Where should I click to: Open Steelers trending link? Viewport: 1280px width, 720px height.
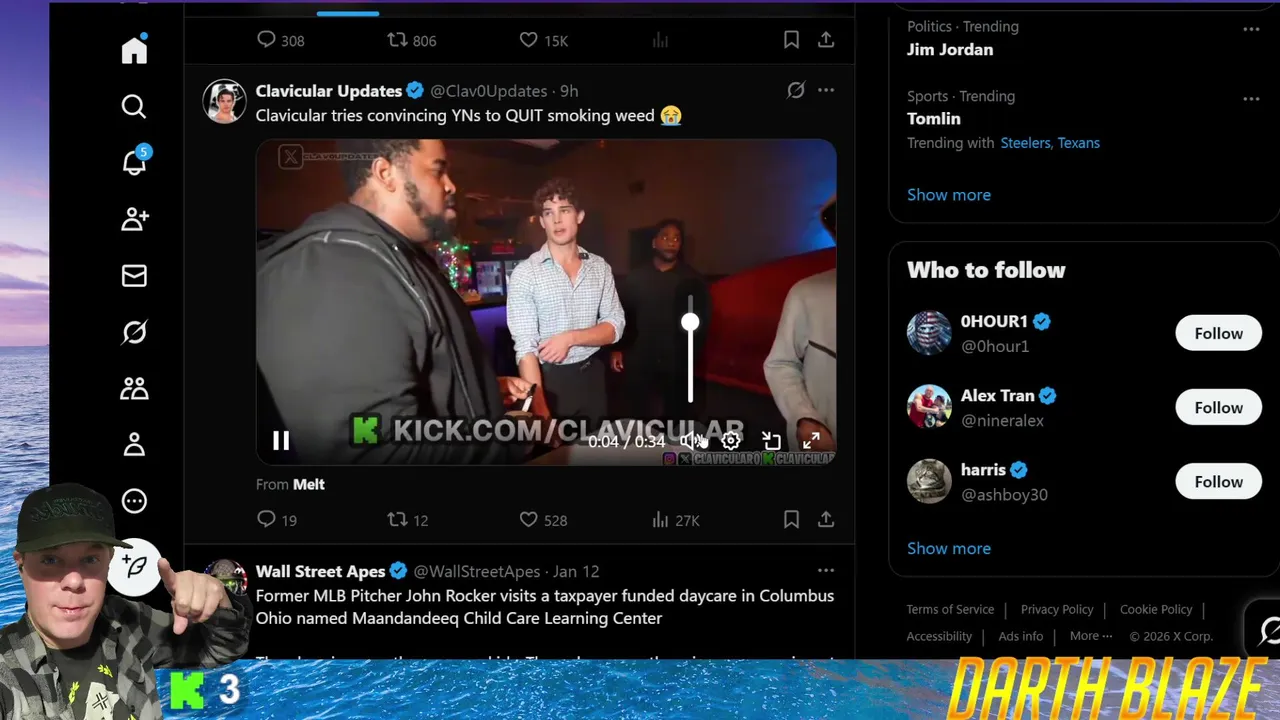click(1026, 143)
